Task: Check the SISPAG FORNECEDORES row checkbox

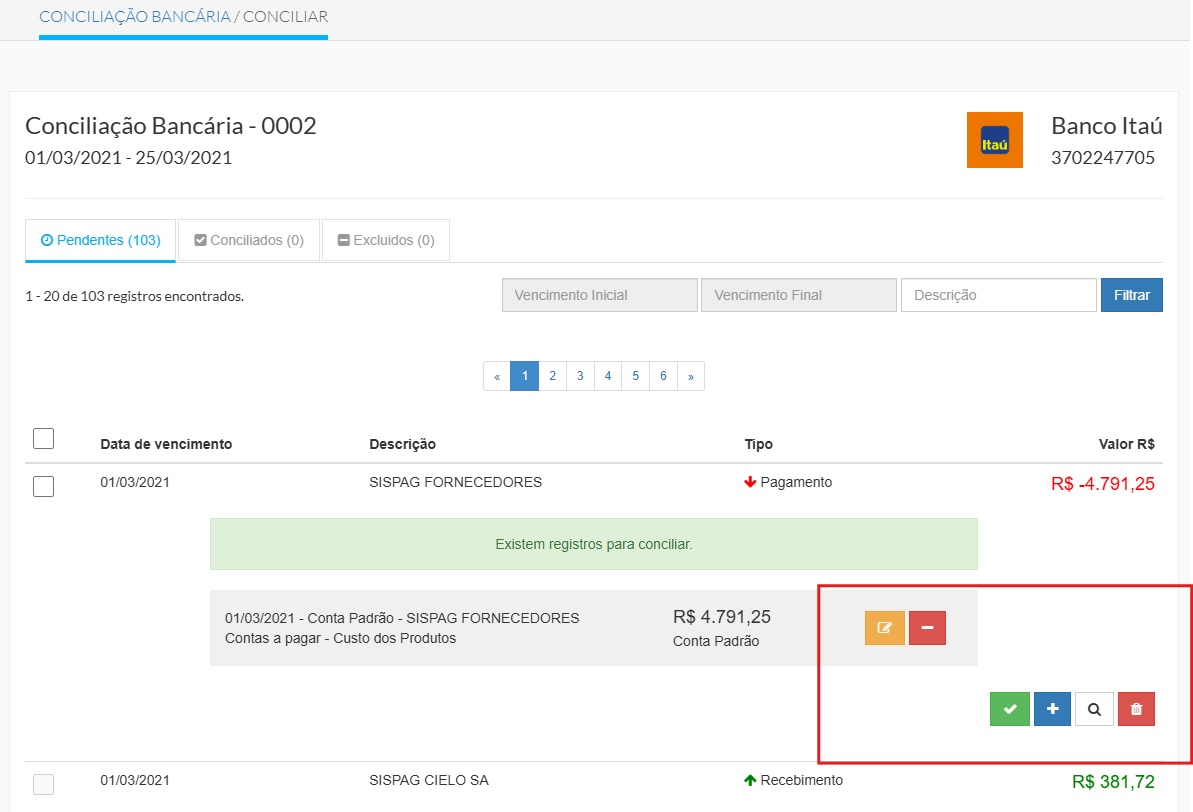Action: coord(44,487)
